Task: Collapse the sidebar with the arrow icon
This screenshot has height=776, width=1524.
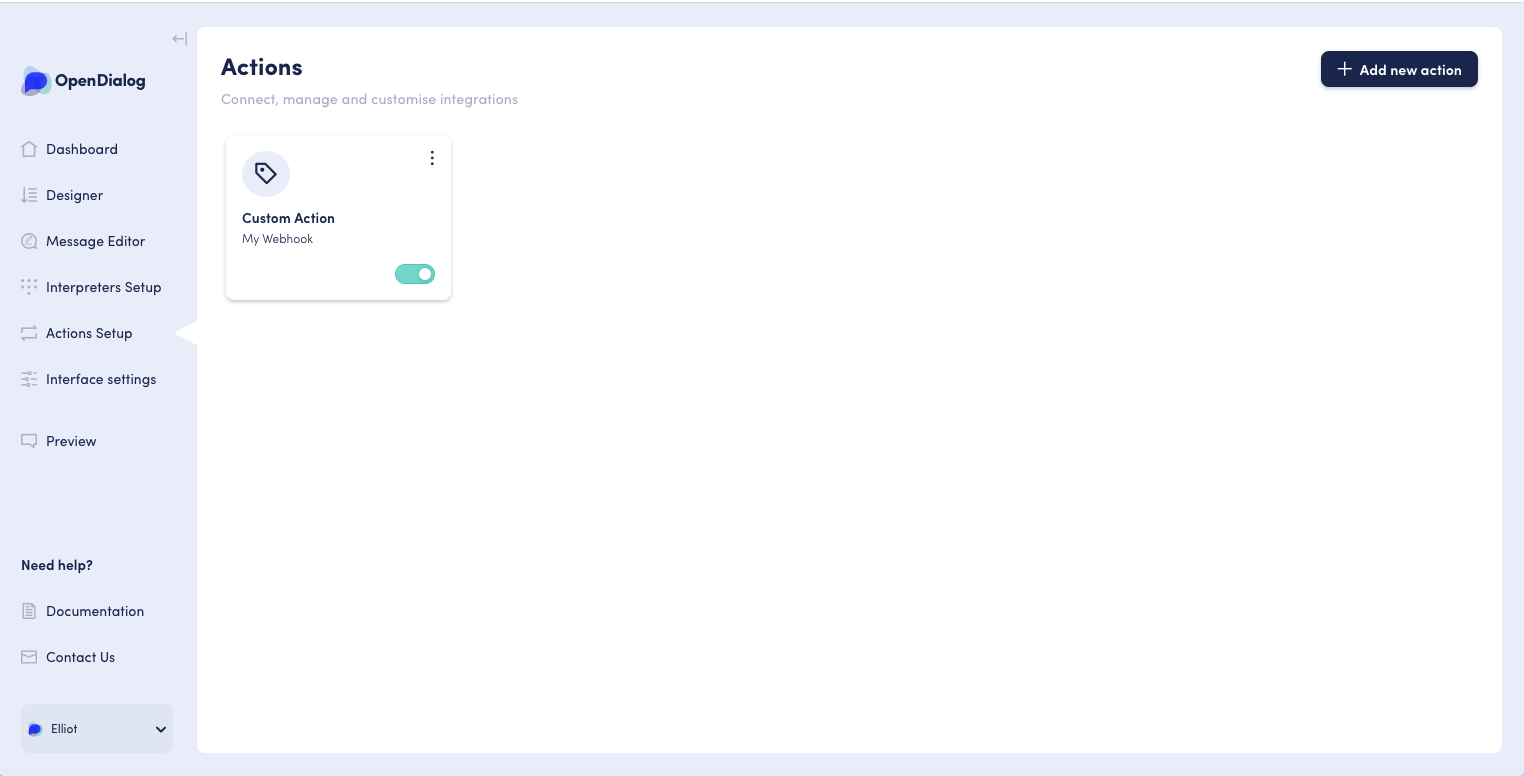Action: pyautogui.click(x=180, y=39)
